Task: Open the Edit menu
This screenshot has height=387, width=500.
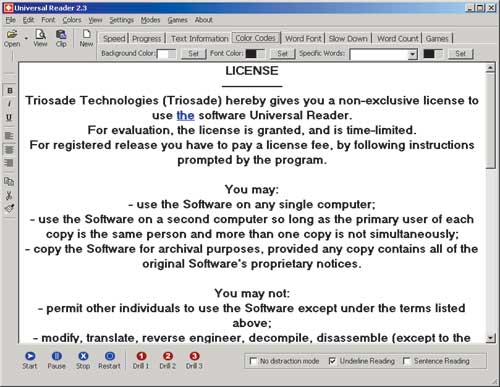Action: 28,20
